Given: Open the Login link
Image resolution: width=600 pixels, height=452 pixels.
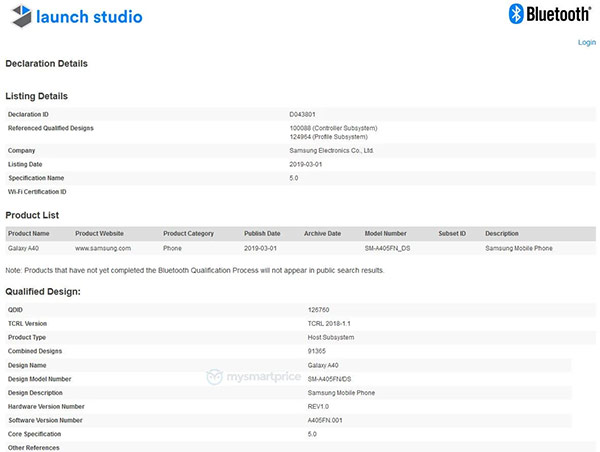Looking at the screenshot, I should click(586, 42).
